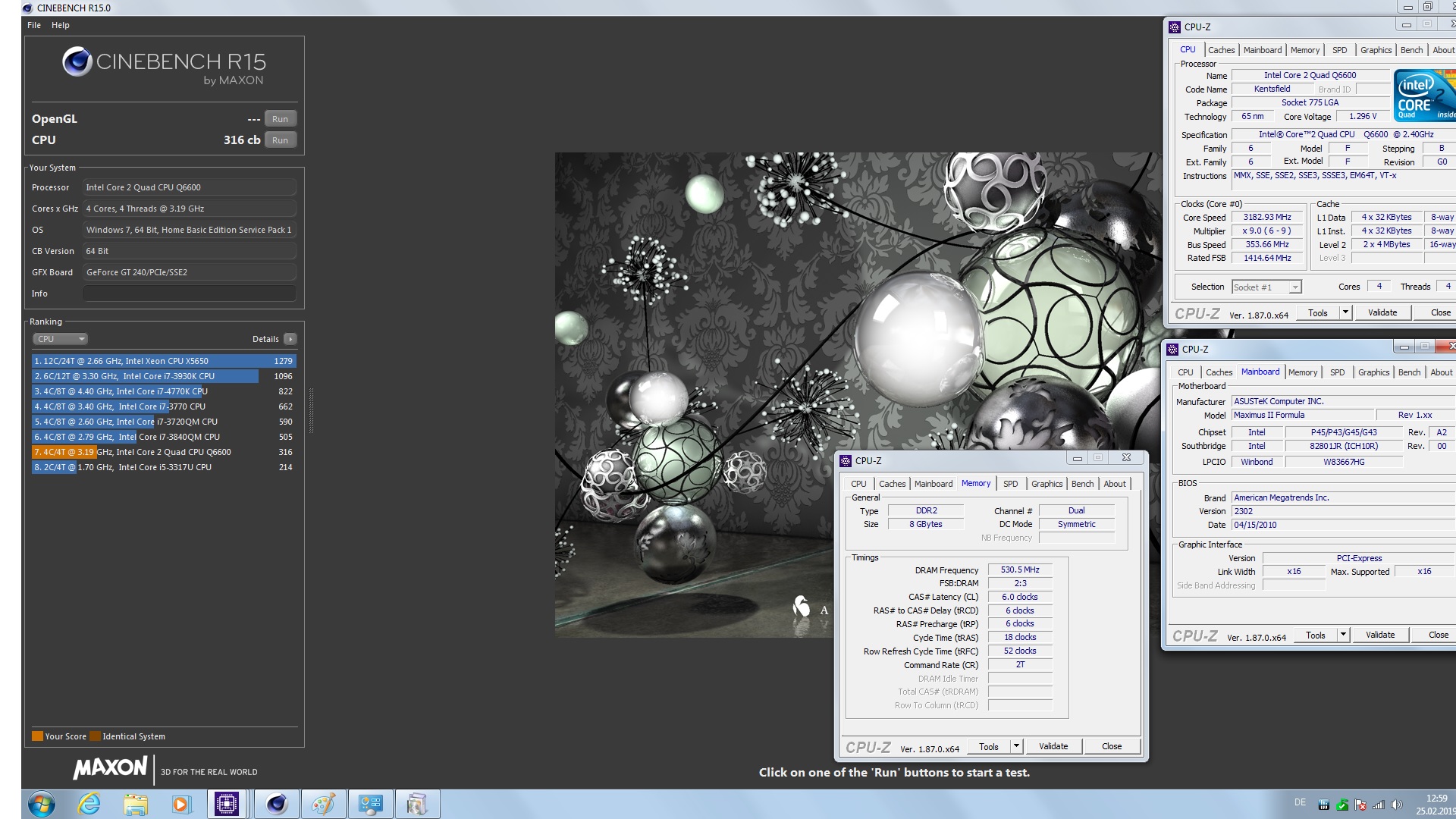This screenshot has width=1456, height=819.
Task: Click Tools button in top CPU-Z window
Action: pos(1317,312)
